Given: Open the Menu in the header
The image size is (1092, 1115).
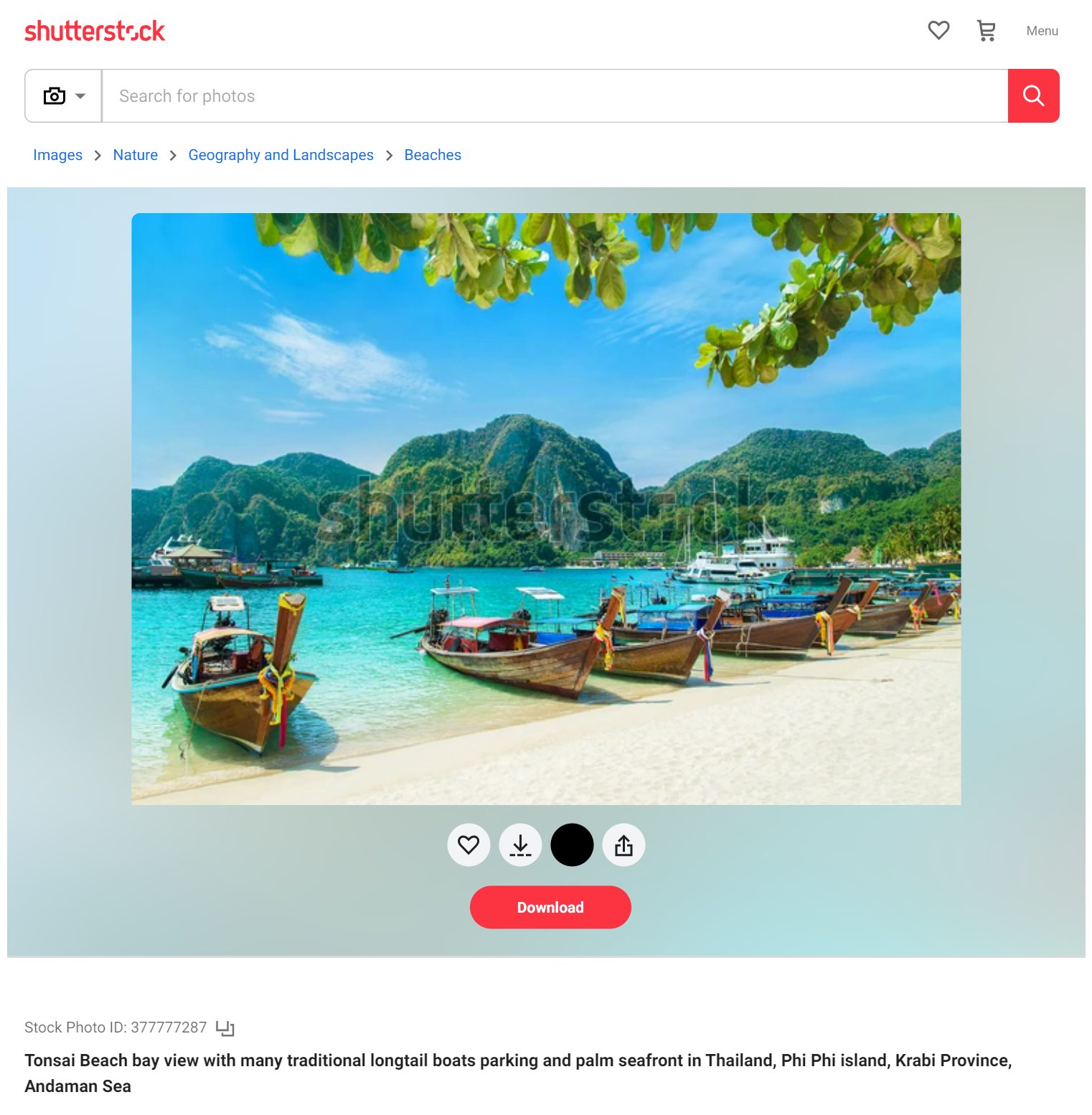Looking at the screenshot, I should 1042,31.
